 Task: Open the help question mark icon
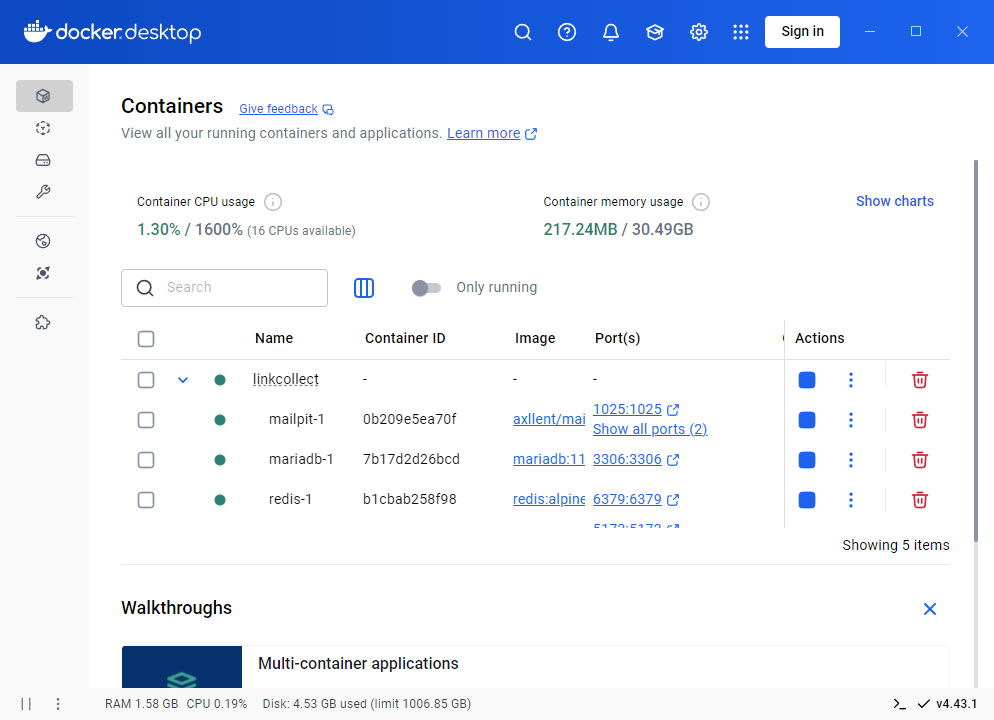[567, 32]
